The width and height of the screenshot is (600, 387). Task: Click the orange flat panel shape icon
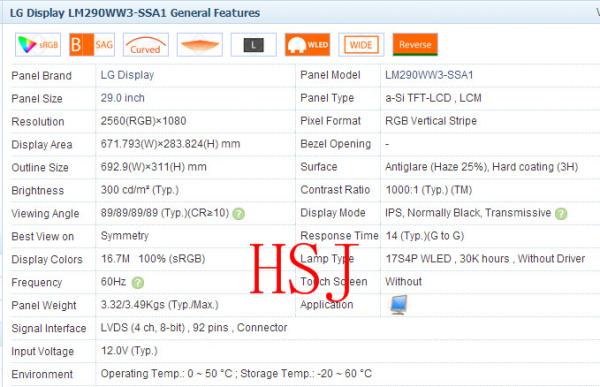(200, 45)
